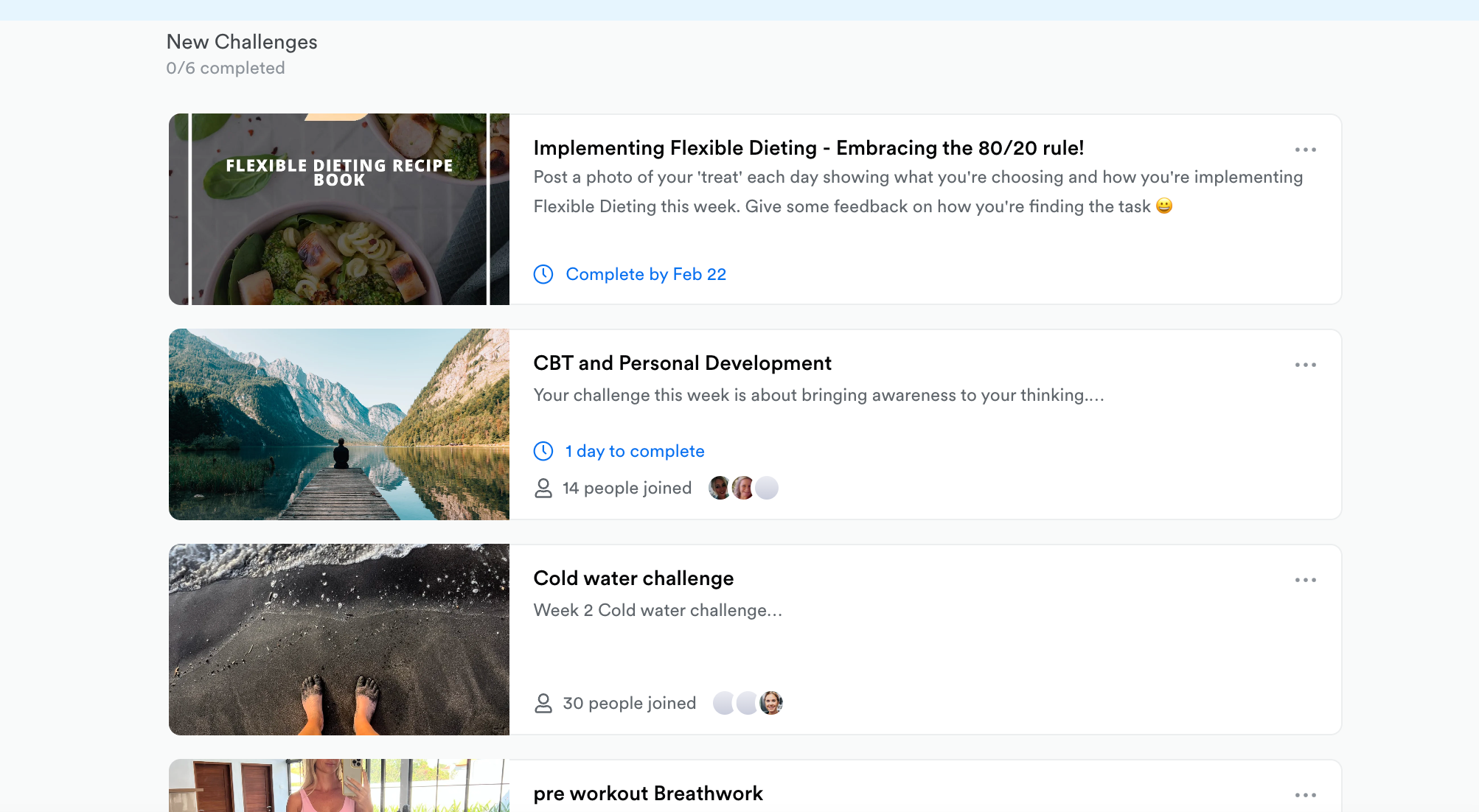The image size is (1479, 812).
Task: Open pre workout Breathwork title
Action: coord(647,794)
